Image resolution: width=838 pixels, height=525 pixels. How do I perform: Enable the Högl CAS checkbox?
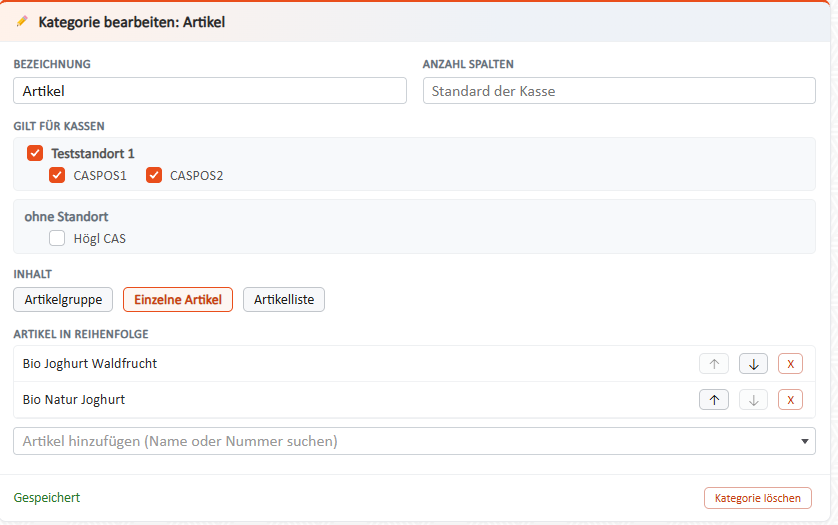point(57,238)
